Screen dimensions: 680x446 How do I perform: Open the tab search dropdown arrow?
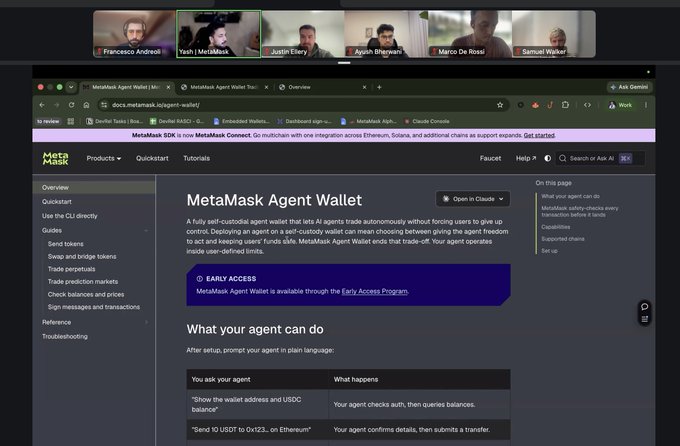(71, 87)
